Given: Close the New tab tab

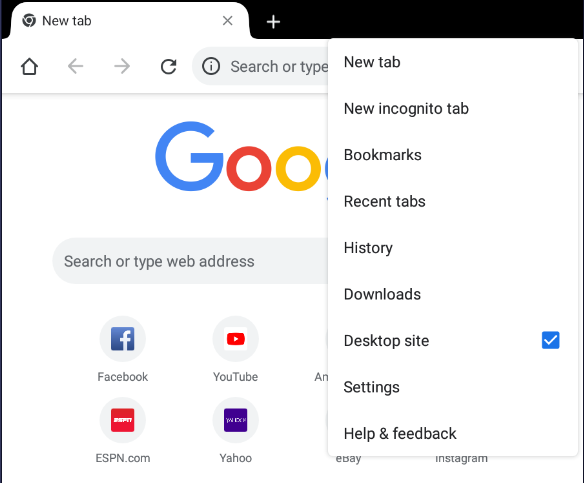Looking at the screenshot, I should click(x=228, y=20).
